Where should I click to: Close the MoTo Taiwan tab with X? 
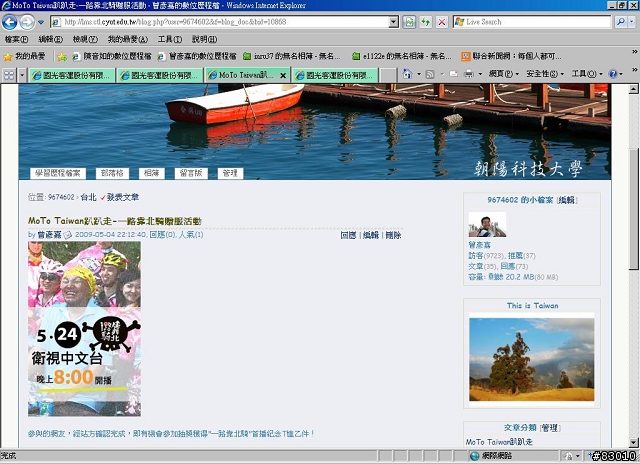click(283, 75)
